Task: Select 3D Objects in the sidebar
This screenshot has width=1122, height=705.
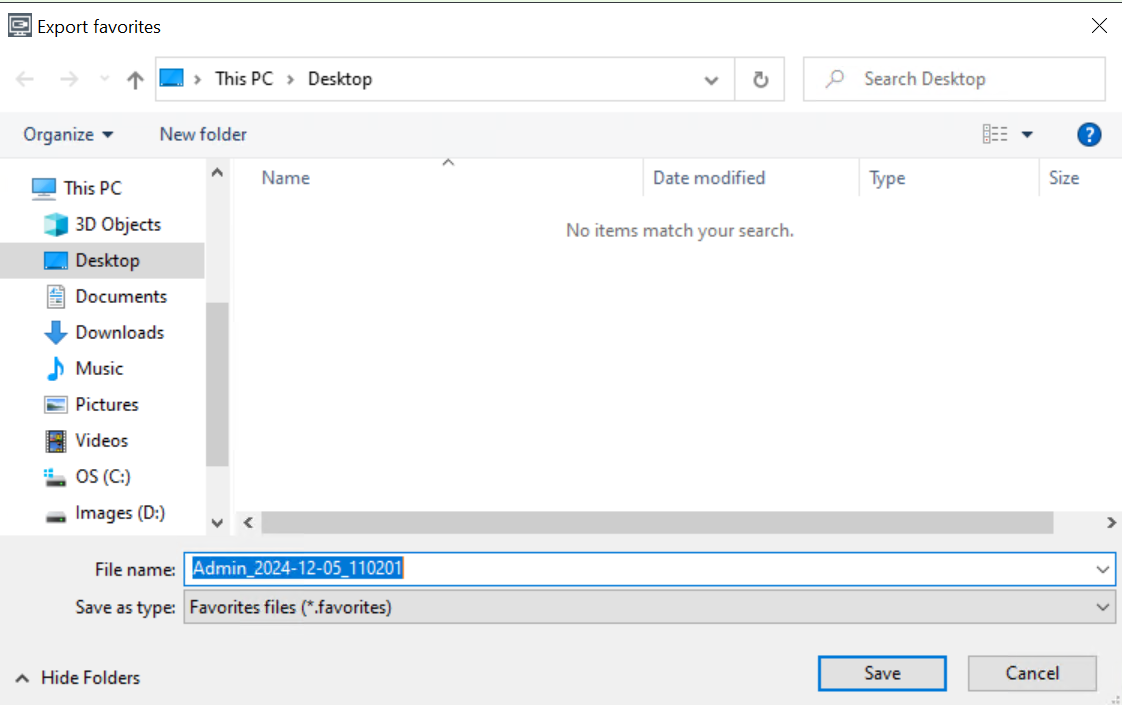Action: [x=117, y=224]
